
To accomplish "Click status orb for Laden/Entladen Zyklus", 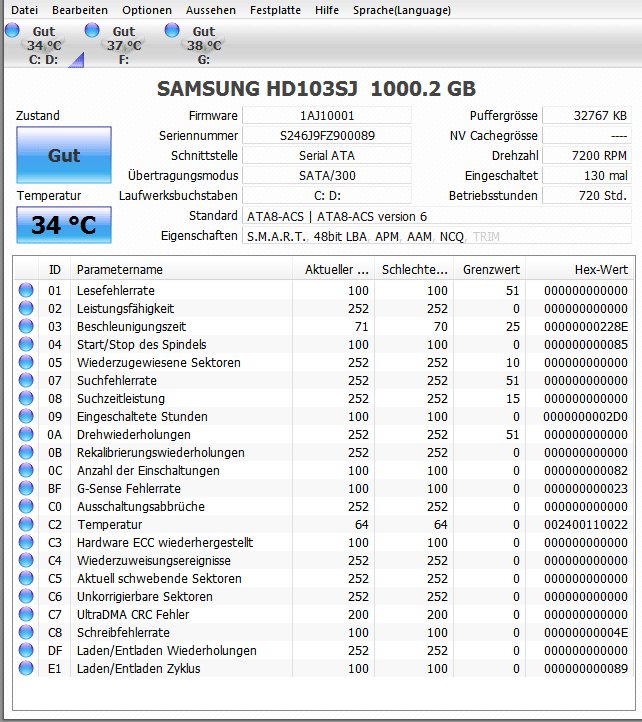I will click(x=26, y=668).
